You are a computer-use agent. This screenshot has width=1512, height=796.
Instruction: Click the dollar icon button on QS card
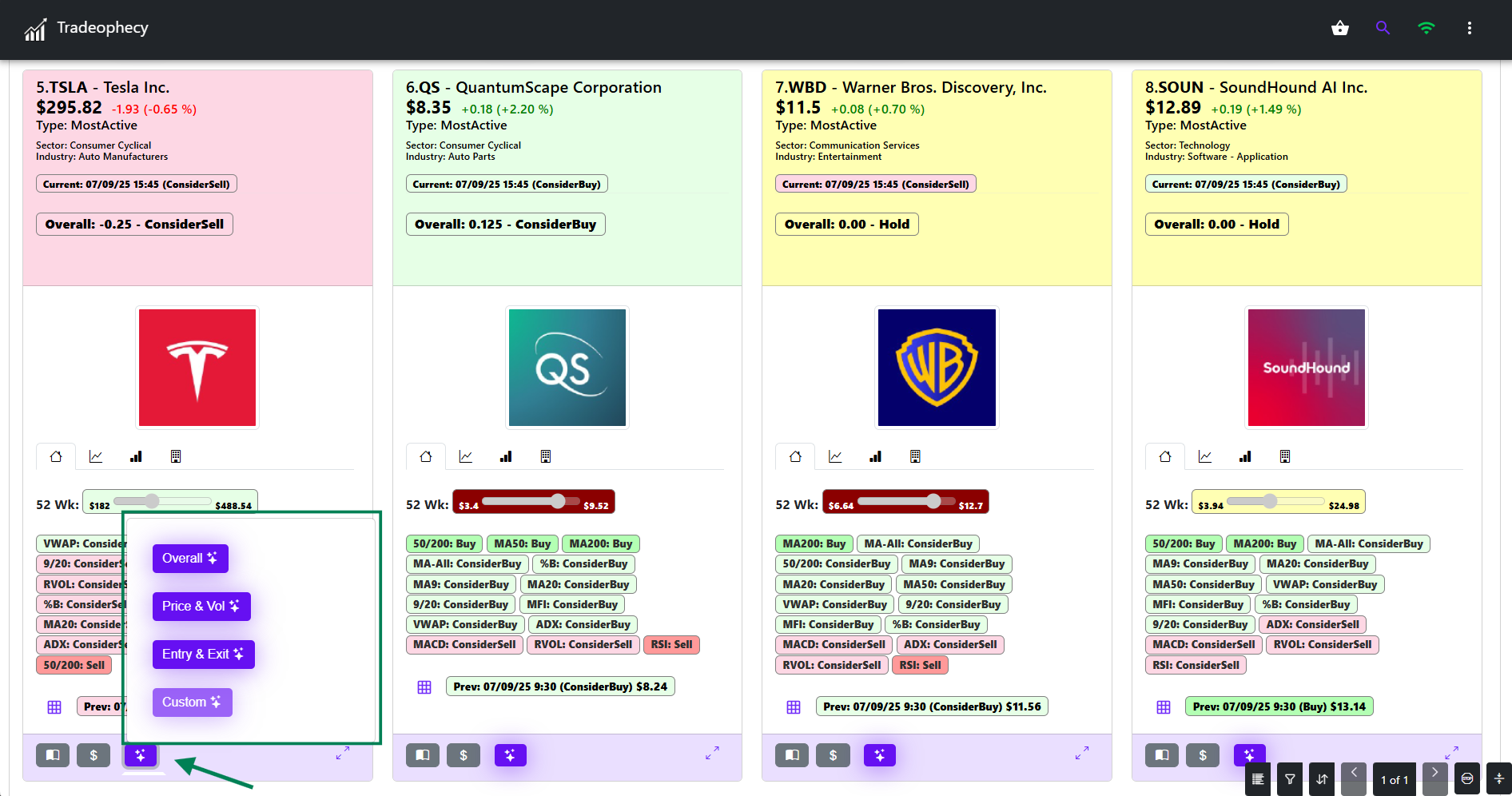(464, 755)
